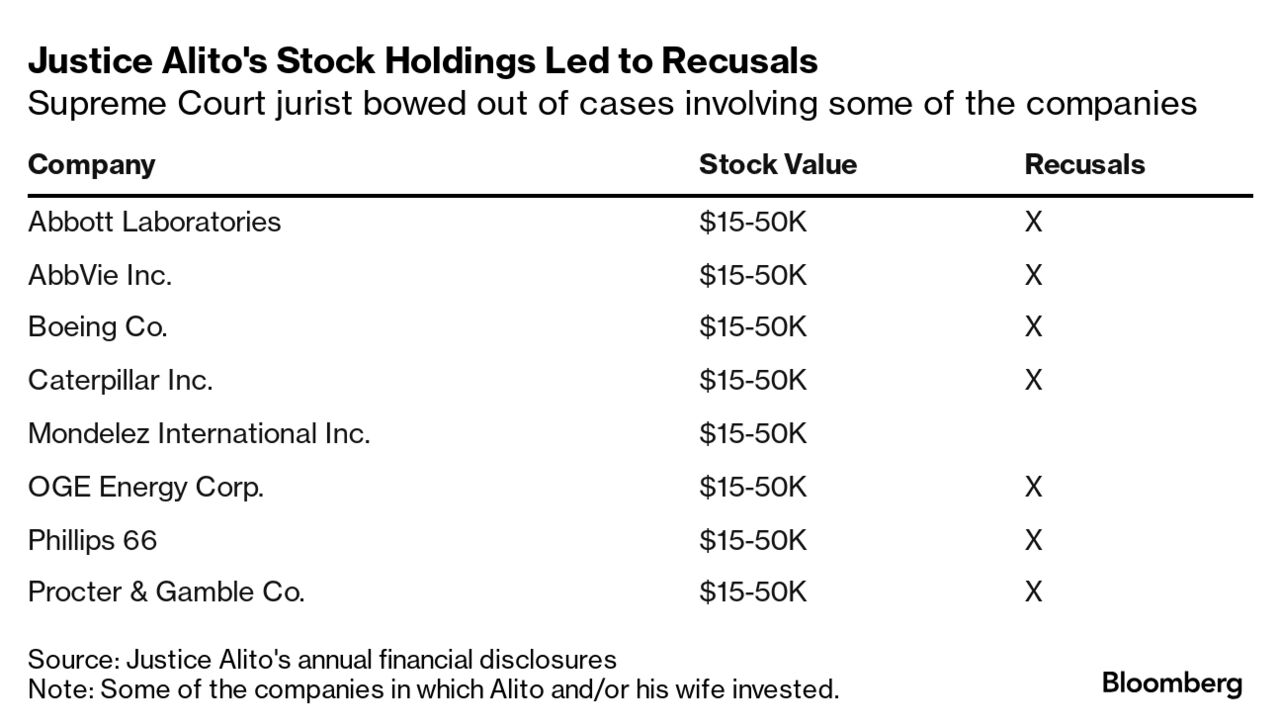Select the Phillips 66 row label
Viewport: 1281px width, 728px height.
pos(92,541)
